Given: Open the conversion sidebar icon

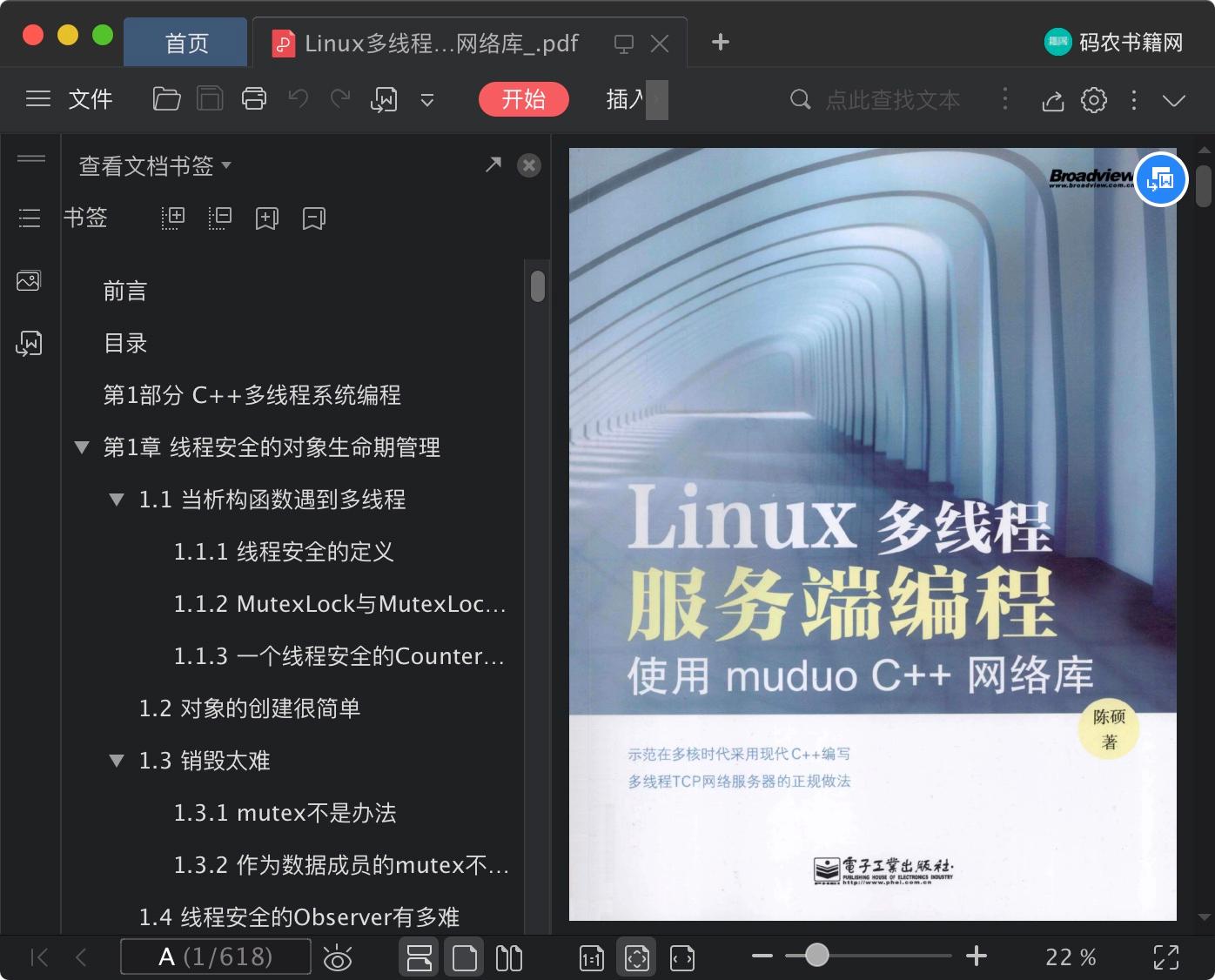Looking at the screenshot, I should (29, 343).
